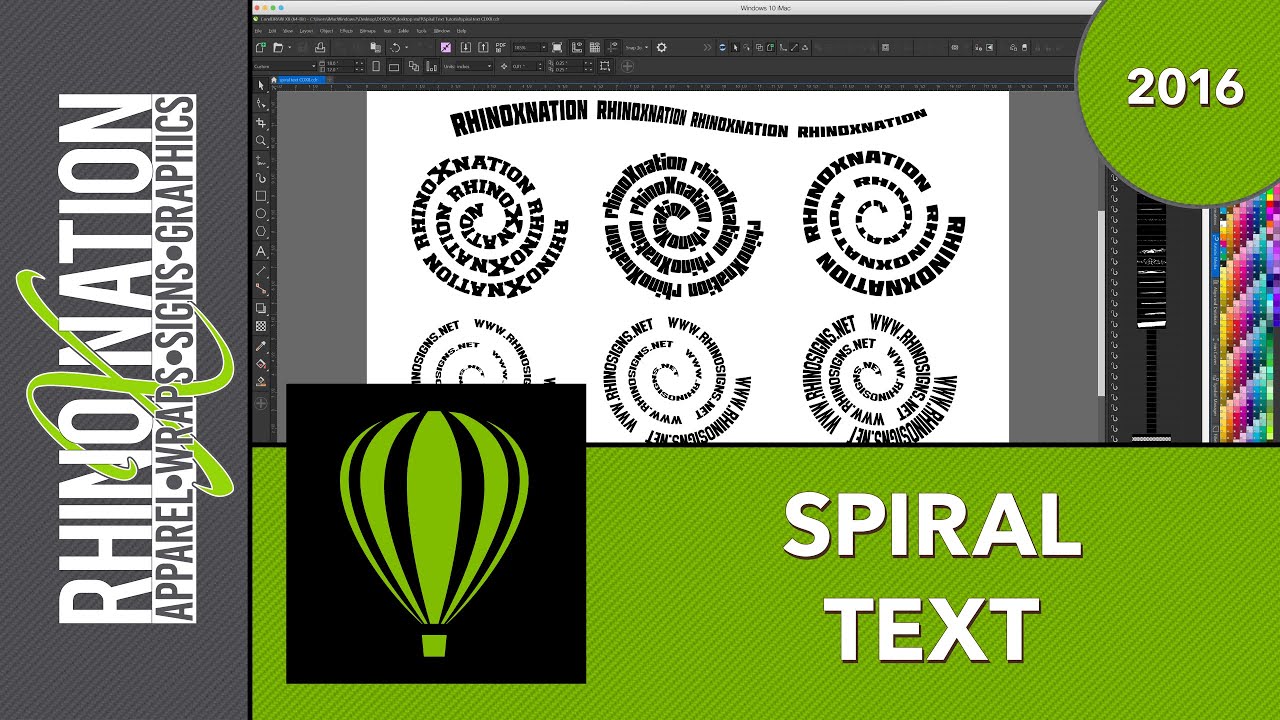Set page to landscape orientation
Screen dimensions: 1280x720
393,66
